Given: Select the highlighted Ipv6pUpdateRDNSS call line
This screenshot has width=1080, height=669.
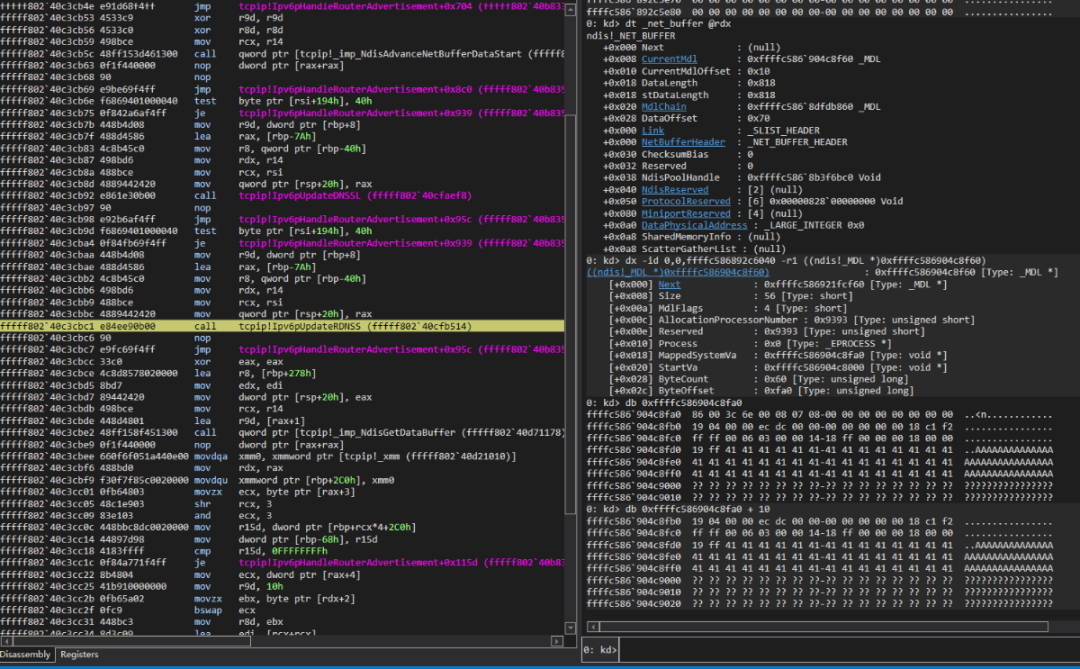Looking at the screenshot, I should pos(282,326).
